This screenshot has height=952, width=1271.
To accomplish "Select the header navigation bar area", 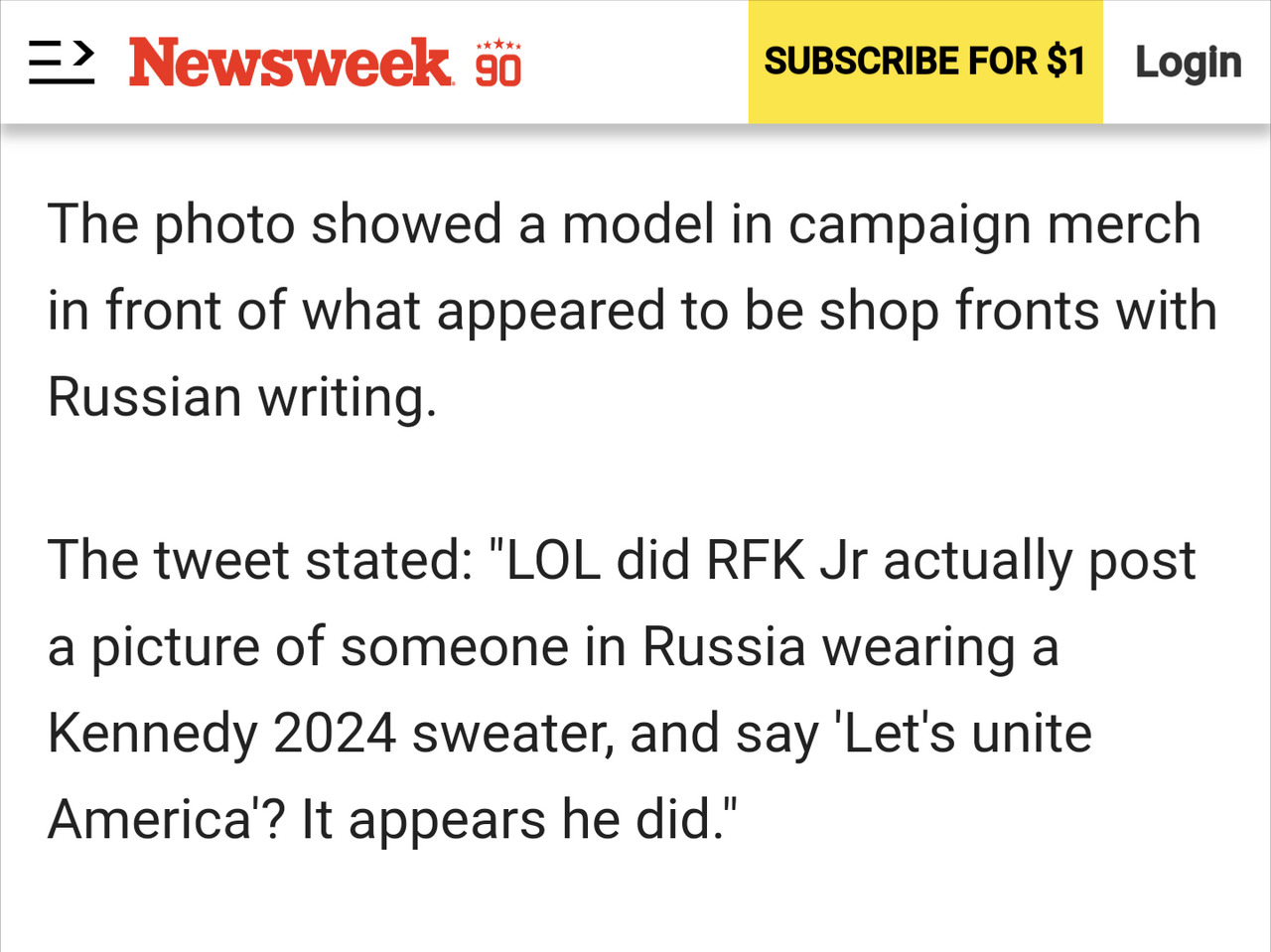I will coord(635,62).
